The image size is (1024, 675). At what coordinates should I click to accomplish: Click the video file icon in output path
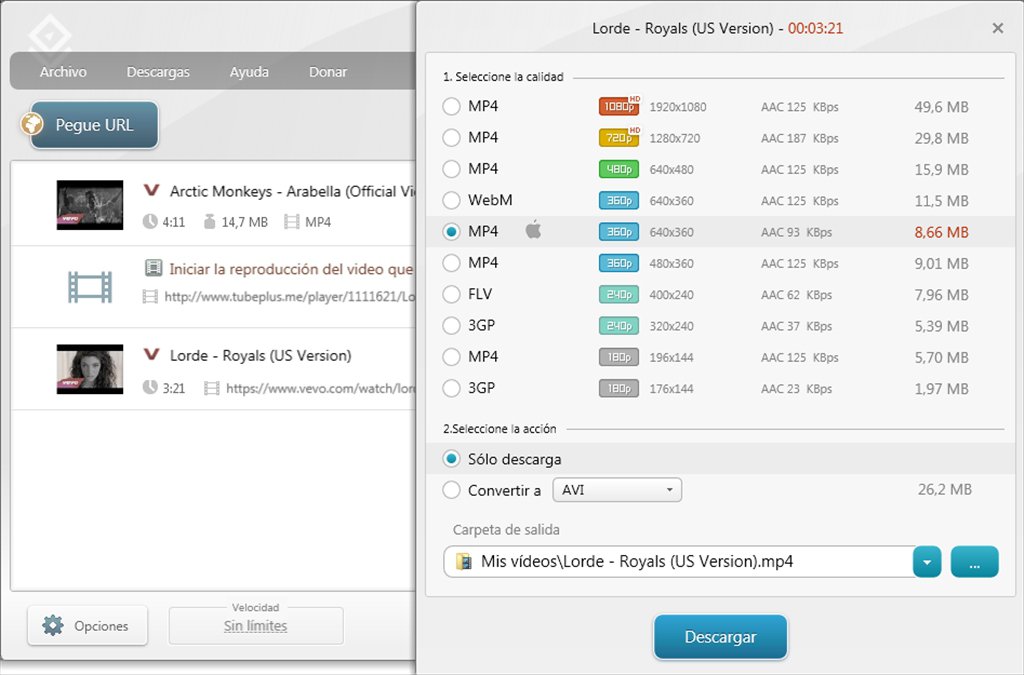point(464,561)
